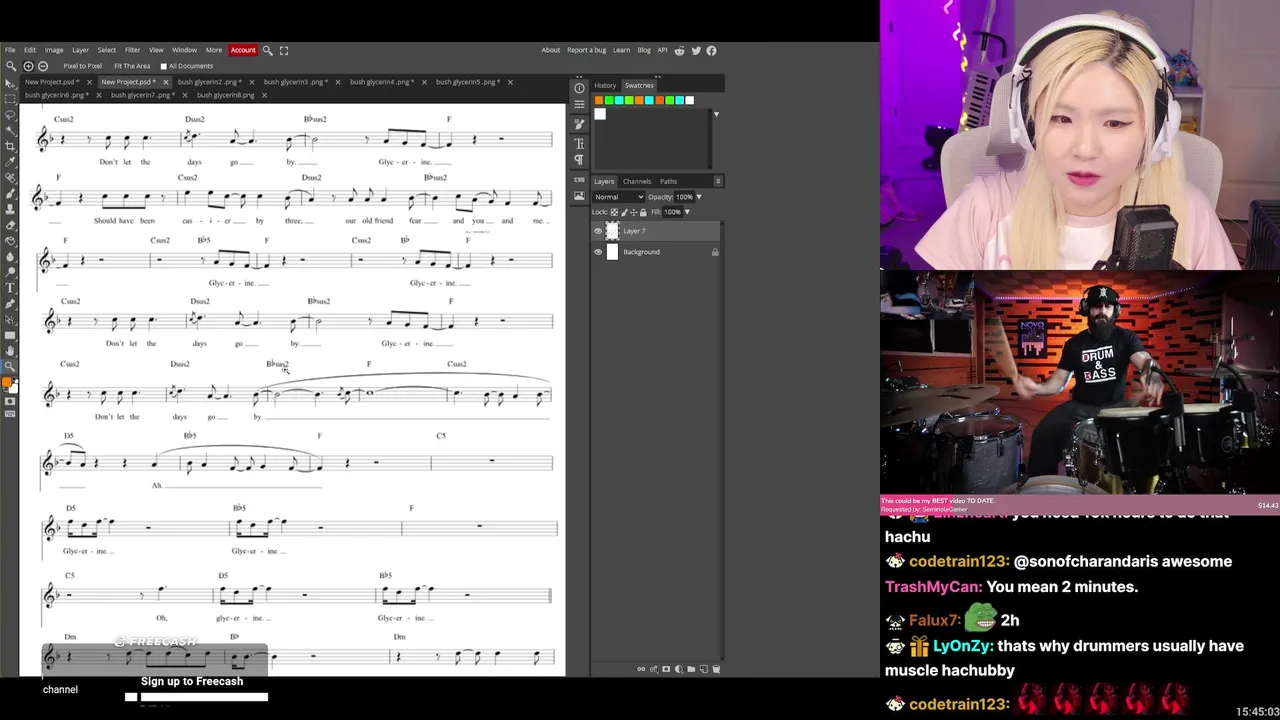Open the Layers panel menu button
This screenshot has width=1280, height=720.
pos(718,181)
